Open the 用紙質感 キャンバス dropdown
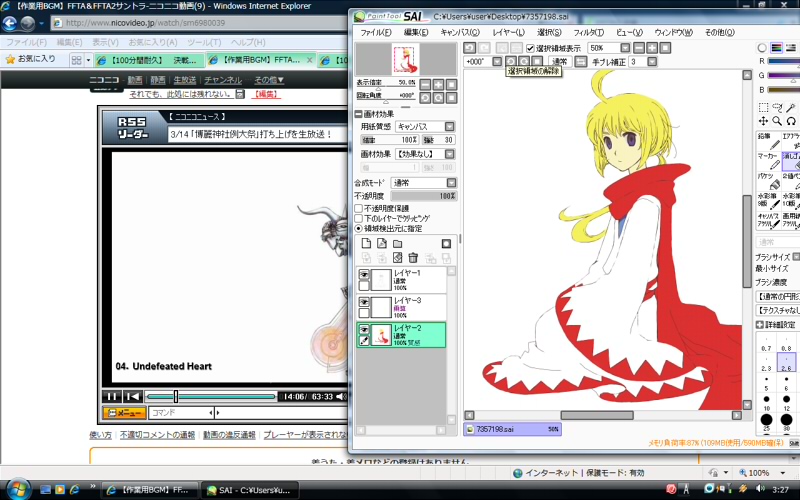The width and height of the screenshot is (800, 500). click(x=449, y=127)
